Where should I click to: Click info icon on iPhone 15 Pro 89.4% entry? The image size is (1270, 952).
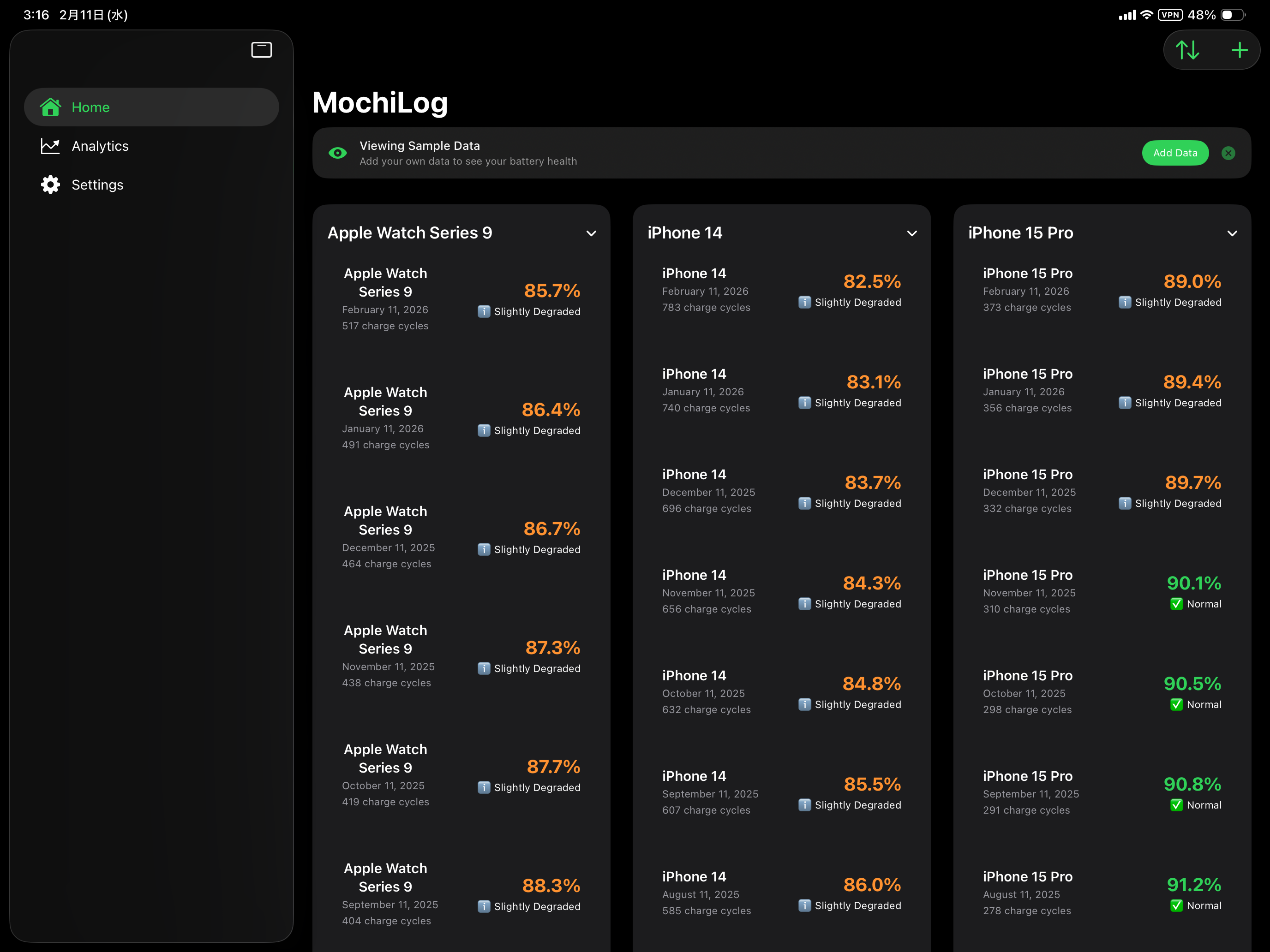coord(1125,403)
